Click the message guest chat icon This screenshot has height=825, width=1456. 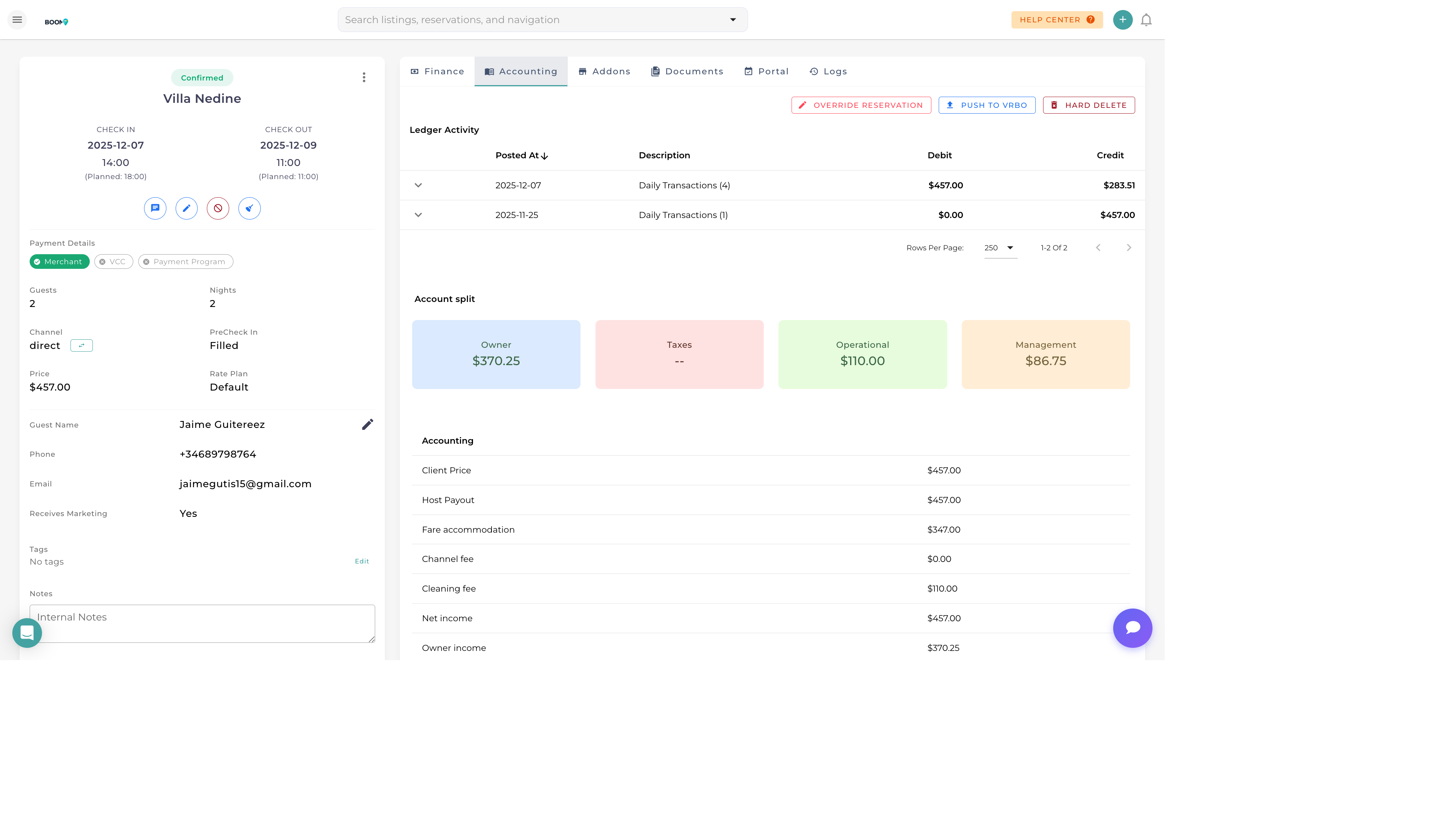click(x=155, y=208)
